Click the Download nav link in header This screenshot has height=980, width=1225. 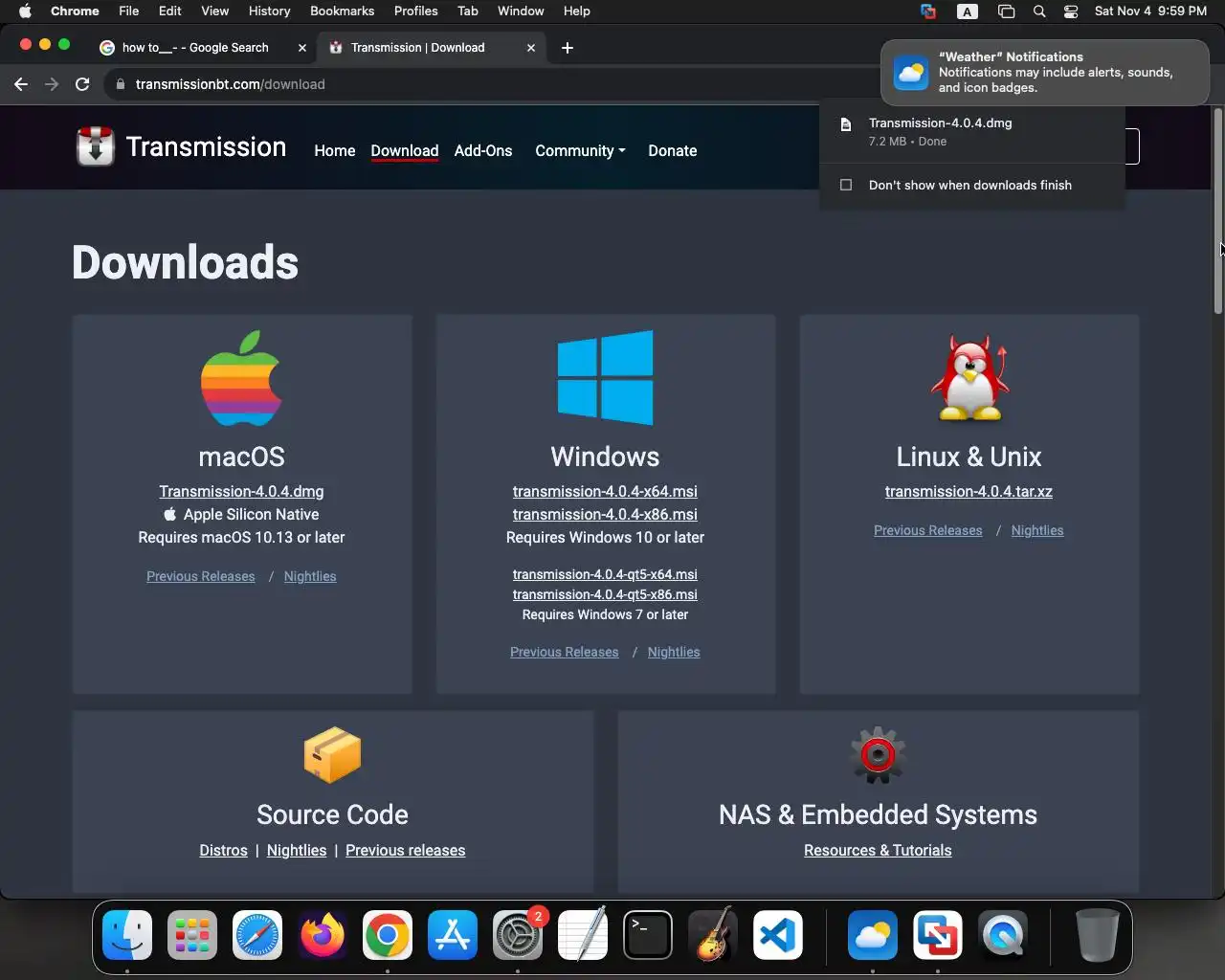click(405, 151)
